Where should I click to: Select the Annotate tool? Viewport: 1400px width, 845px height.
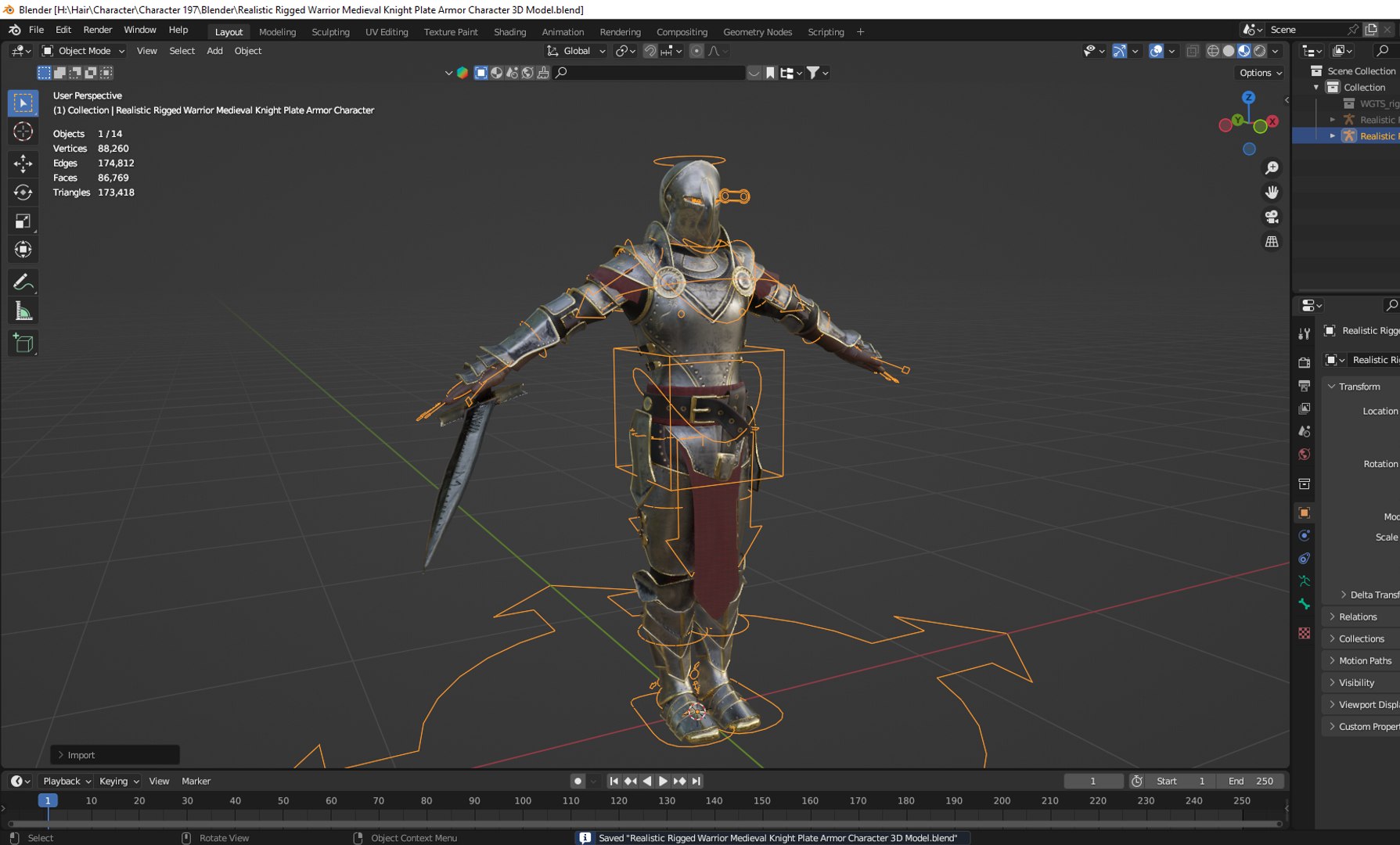click(x=23, y=282)
